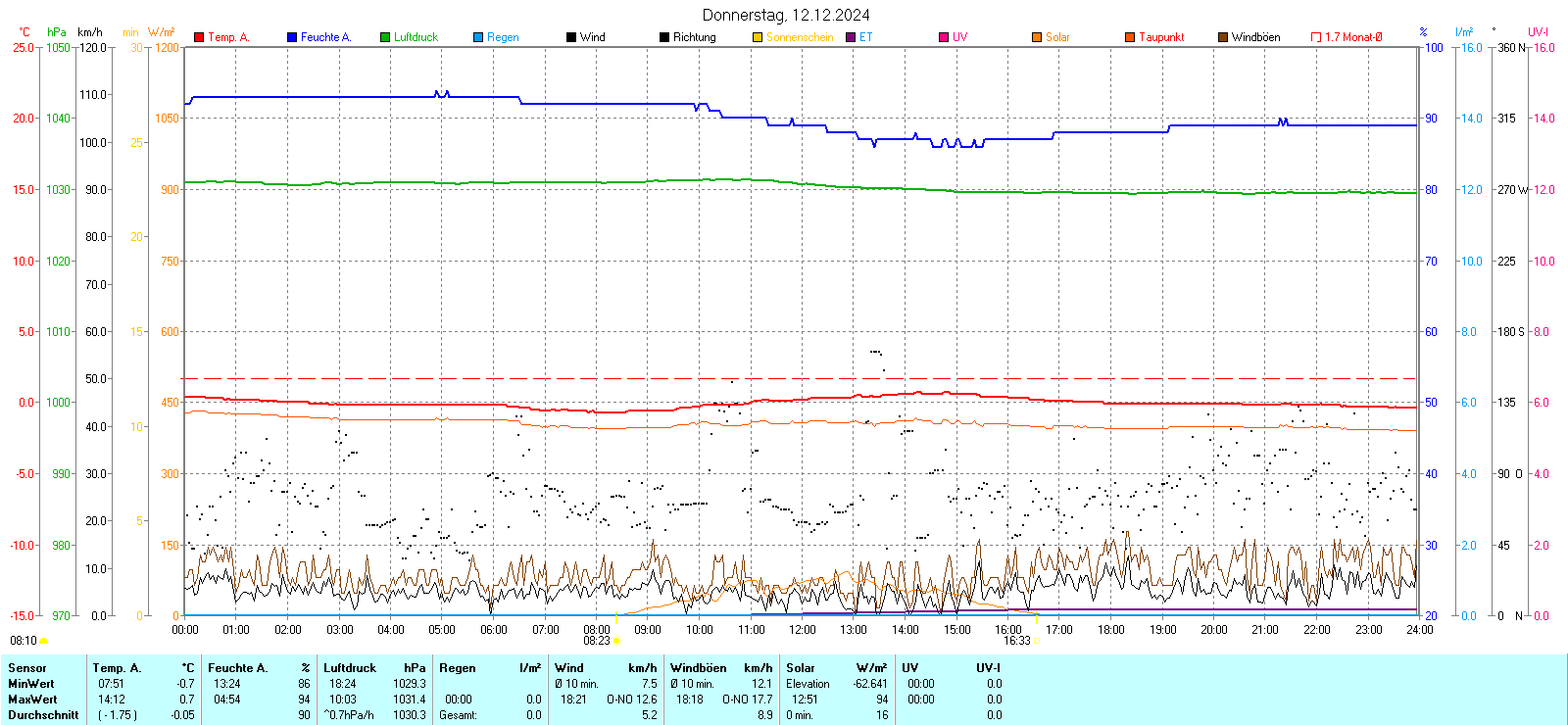Image resolution: width=1568 pixels, height=725 pixels.
Task: Click the date title Donnerstag, 12.12.2024
Action: pos(786,15)
